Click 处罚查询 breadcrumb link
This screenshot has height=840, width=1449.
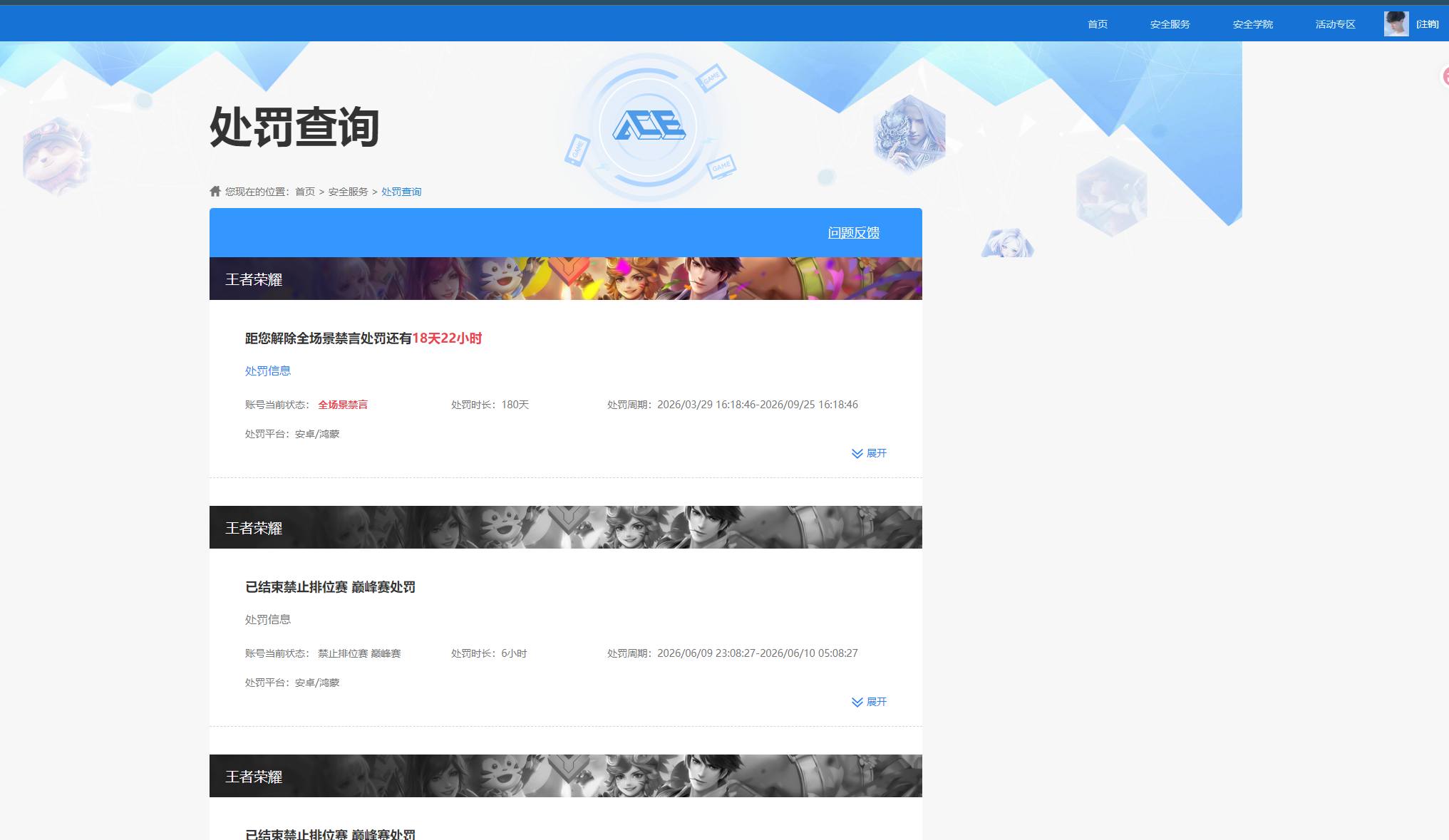pyautogui.click(x=401, y=192)
